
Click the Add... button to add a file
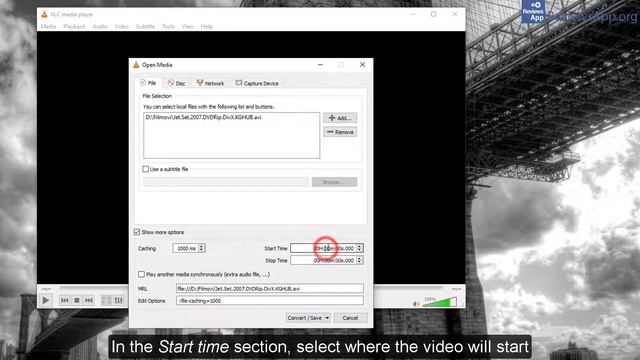(340, 118)
